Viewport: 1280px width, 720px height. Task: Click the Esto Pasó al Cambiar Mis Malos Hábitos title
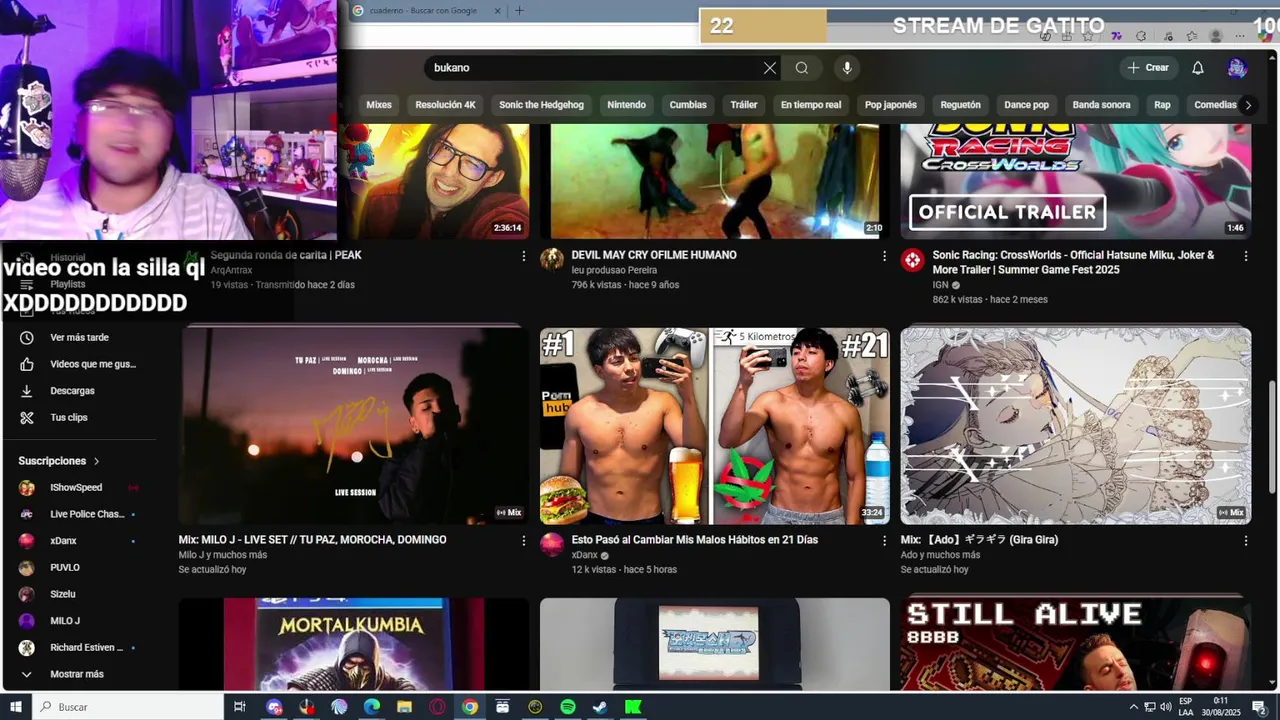click(694, 540)
